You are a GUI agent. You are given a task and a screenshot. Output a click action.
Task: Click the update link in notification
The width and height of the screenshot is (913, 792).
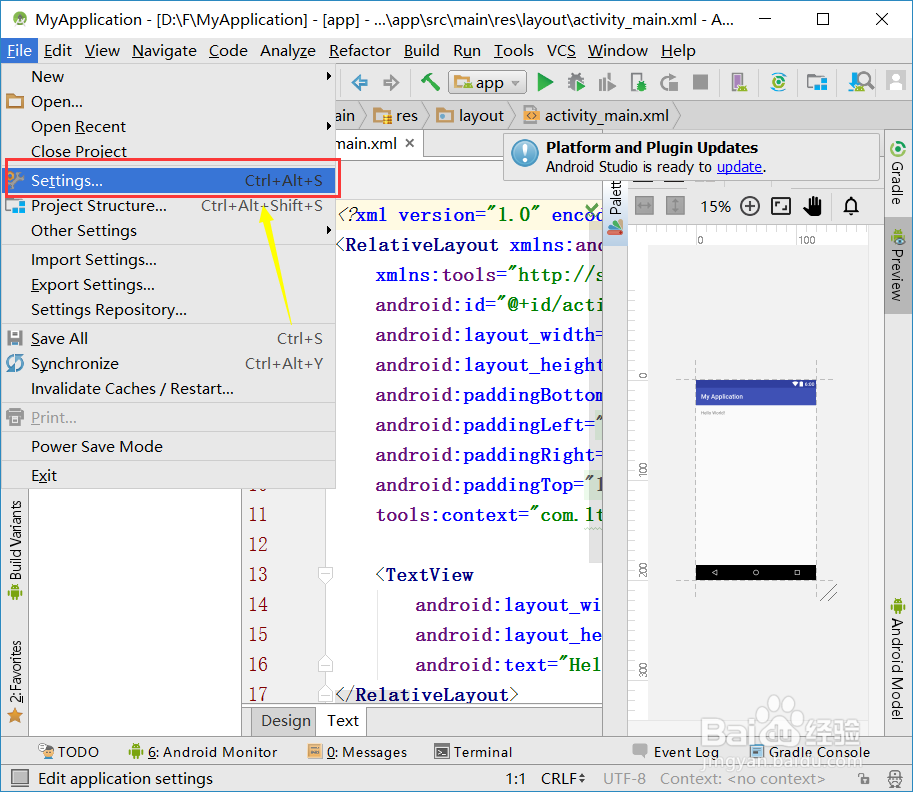click(x=739, y=167)
